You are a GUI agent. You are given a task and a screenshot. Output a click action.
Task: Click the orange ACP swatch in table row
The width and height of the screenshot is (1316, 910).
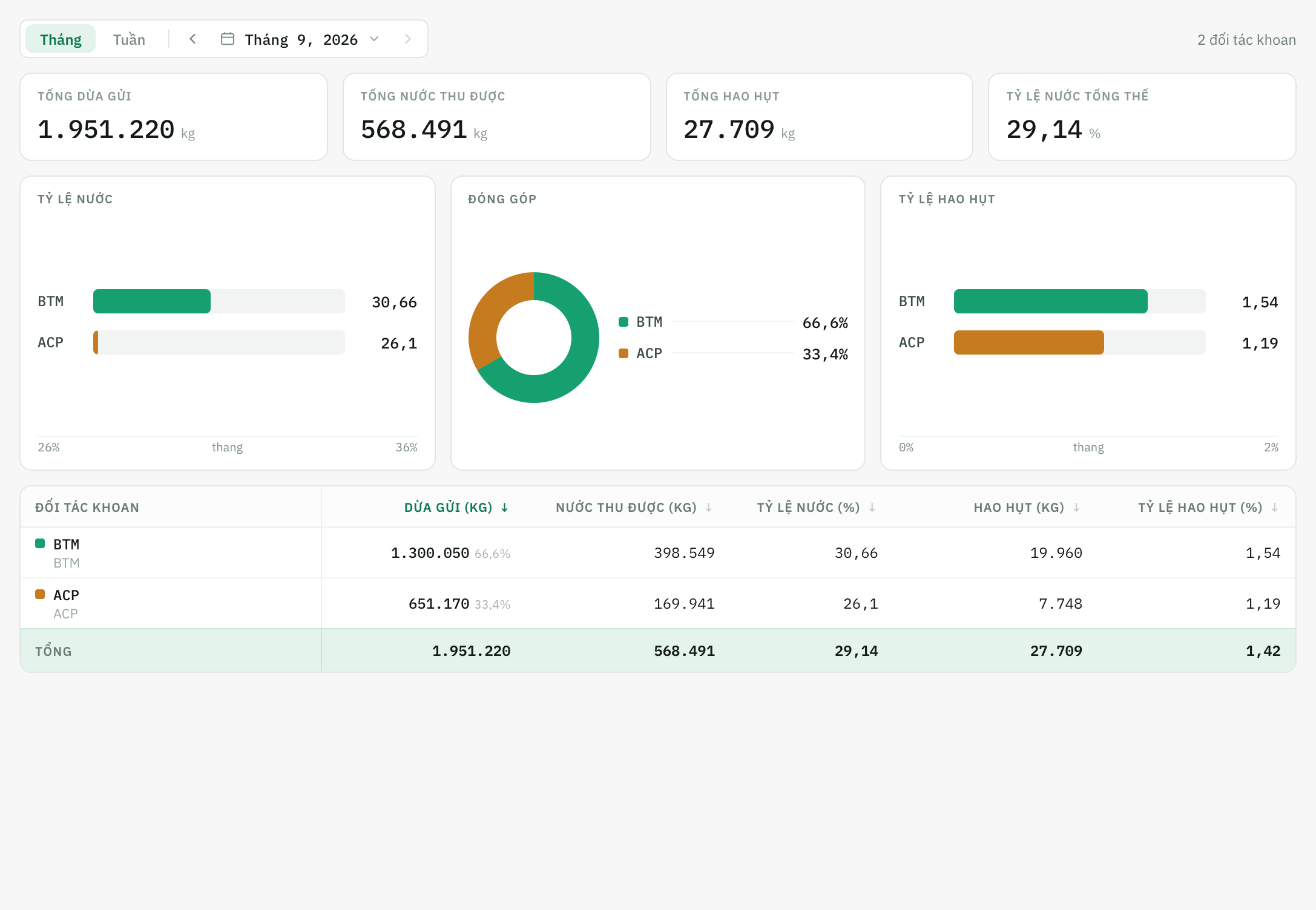click(x=40, y=594)
